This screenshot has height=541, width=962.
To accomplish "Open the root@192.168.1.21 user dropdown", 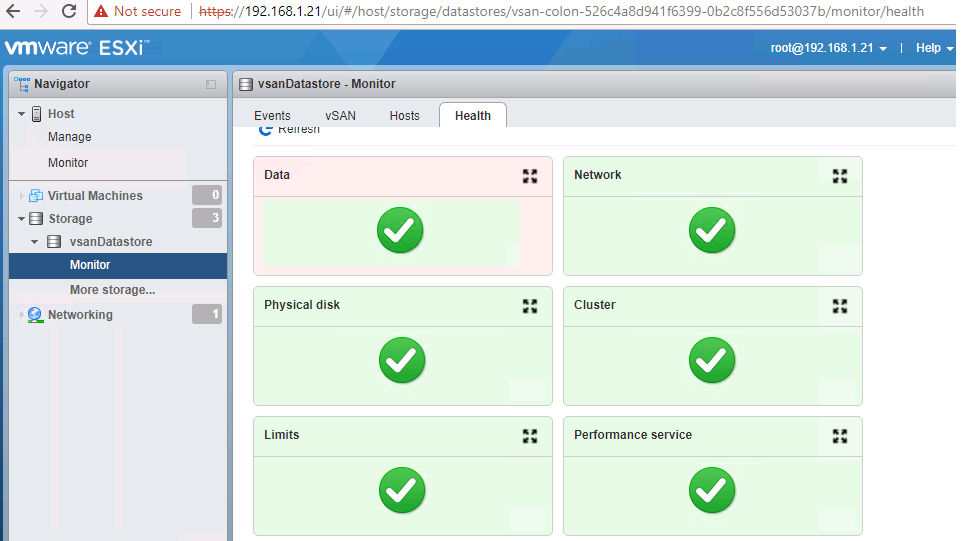I will point(828,48).
